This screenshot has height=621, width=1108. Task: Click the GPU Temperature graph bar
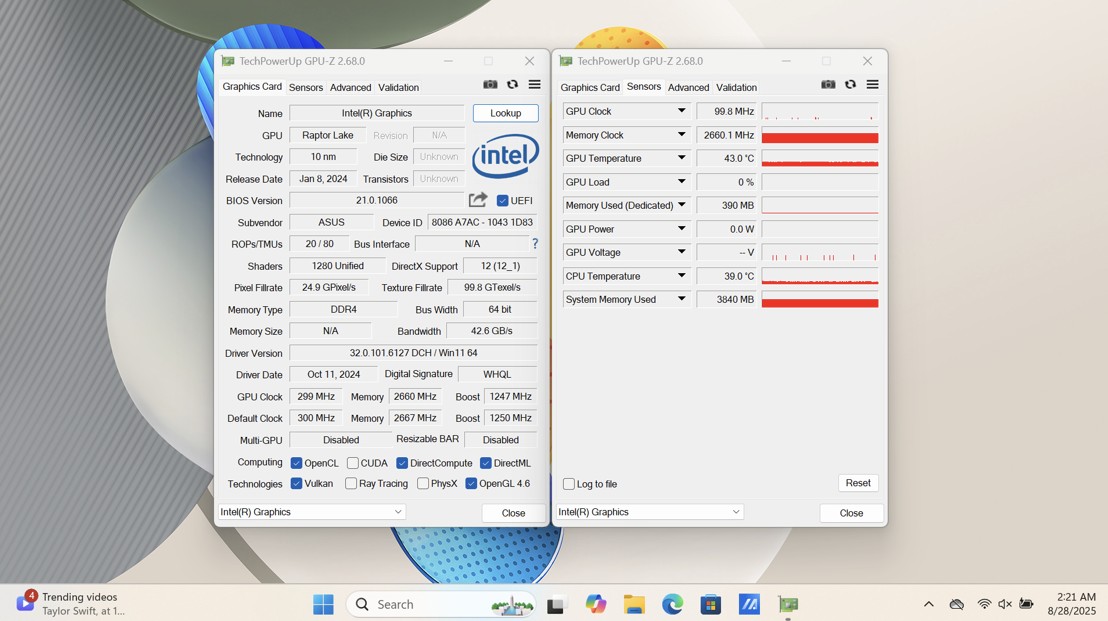[820, 158]
